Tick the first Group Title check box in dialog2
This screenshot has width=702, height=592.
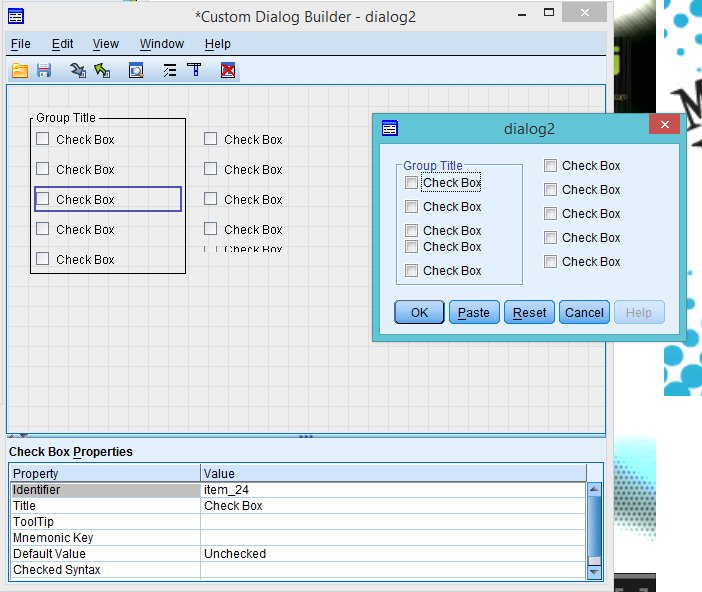click(x=412, y=183)
